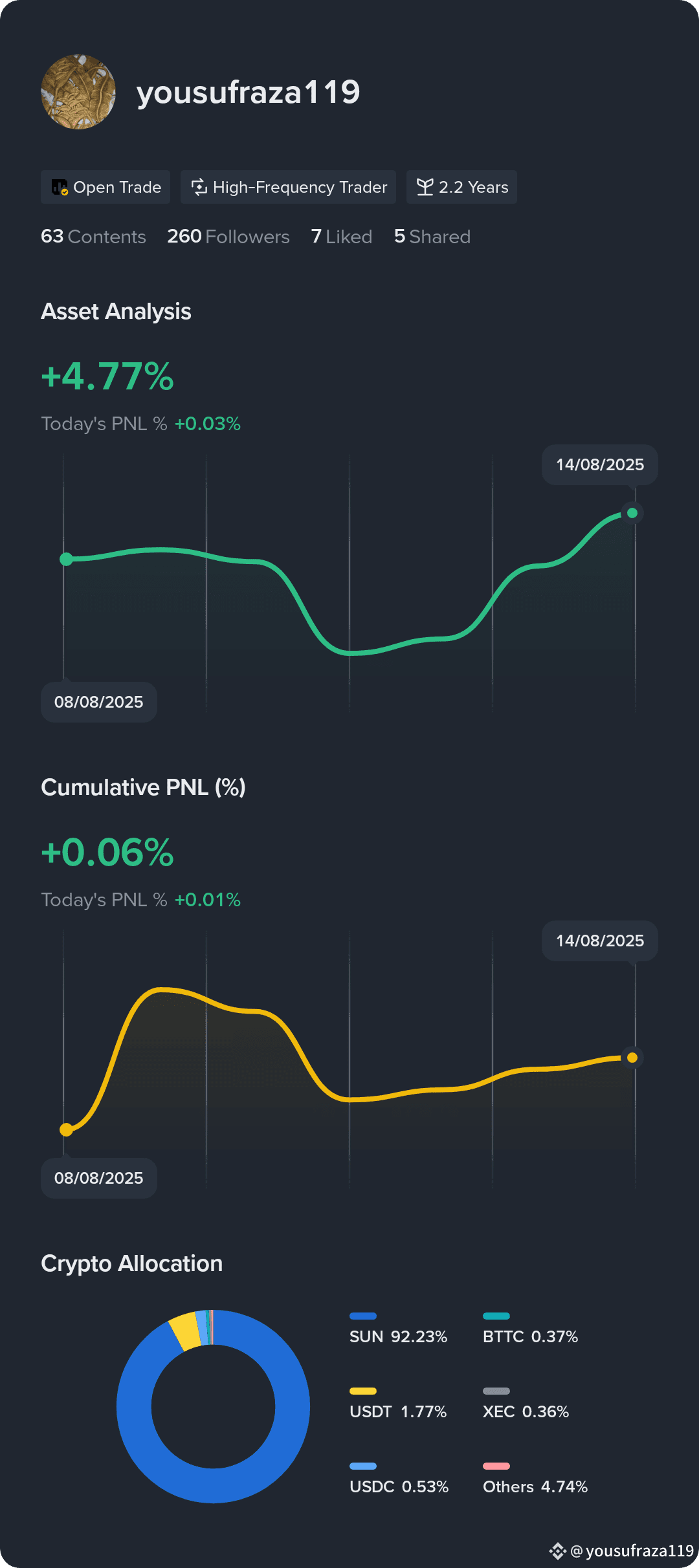
Task: Open the 260 Followers list
Action: tap(228, 237)
